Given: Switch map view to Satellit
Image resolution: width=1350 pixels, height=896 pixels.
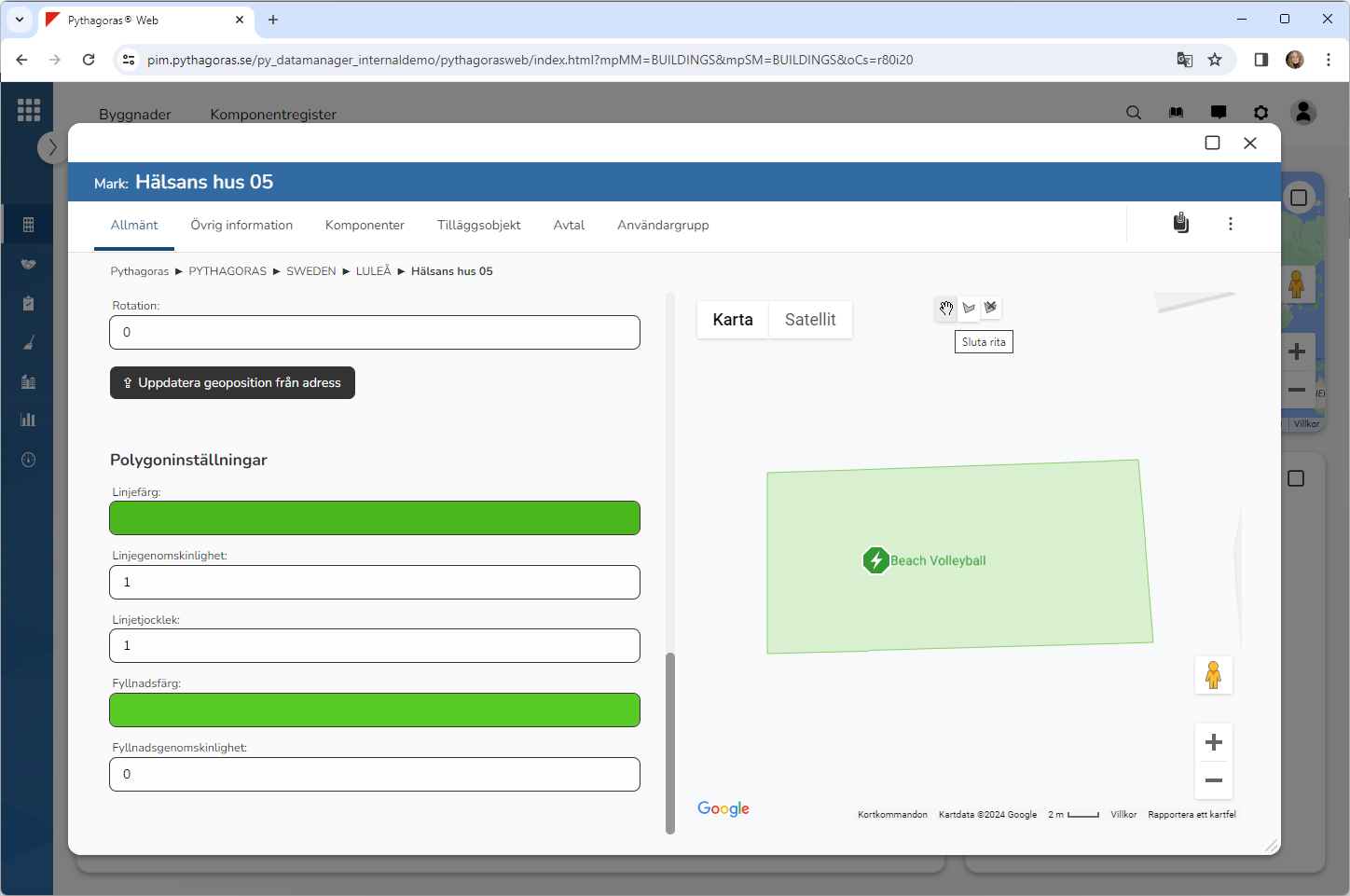Looking at the screenshot, I should (x=809, y=320).
